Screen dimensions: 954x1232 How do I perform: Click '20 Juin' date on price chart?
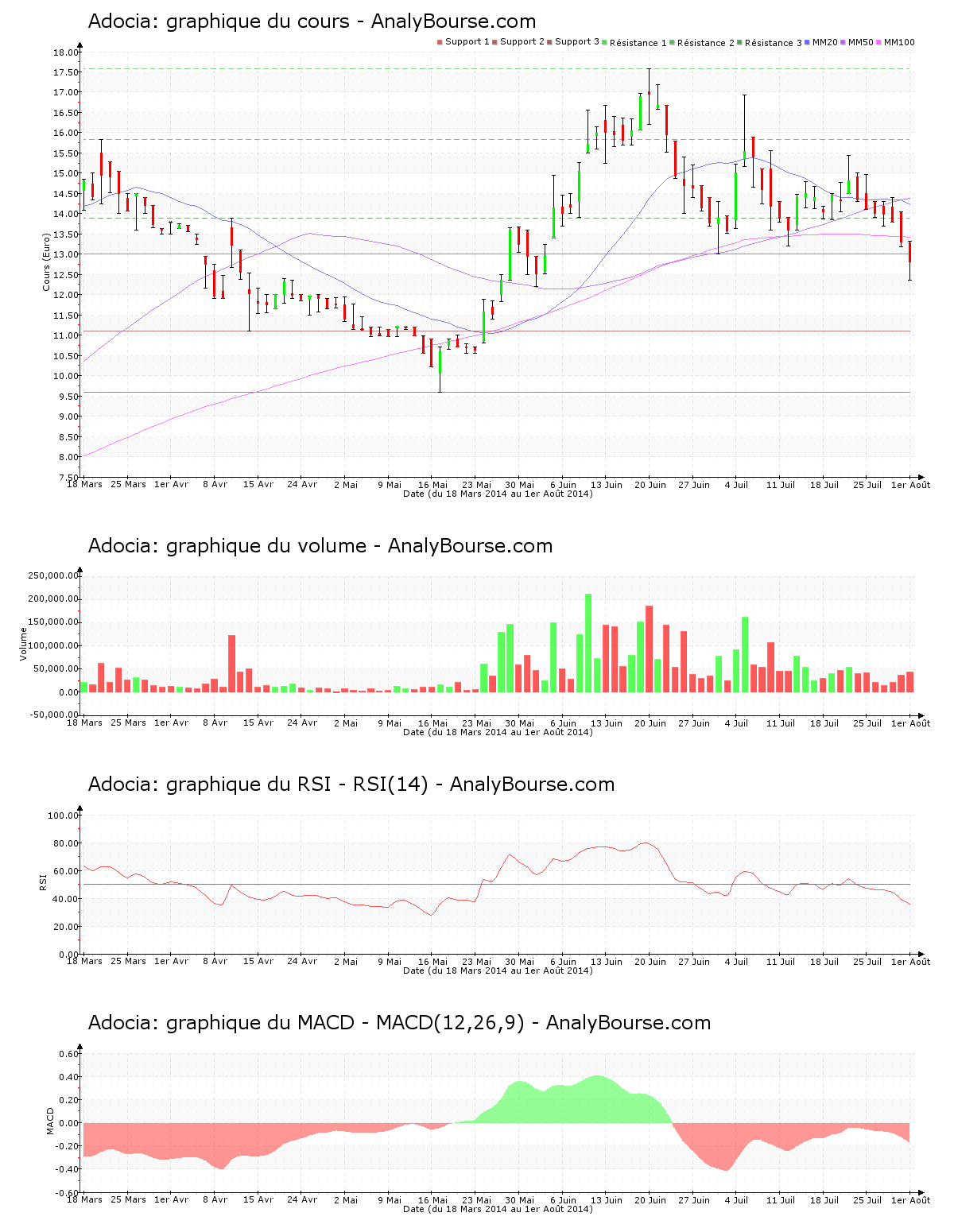[x=650, y=485]
